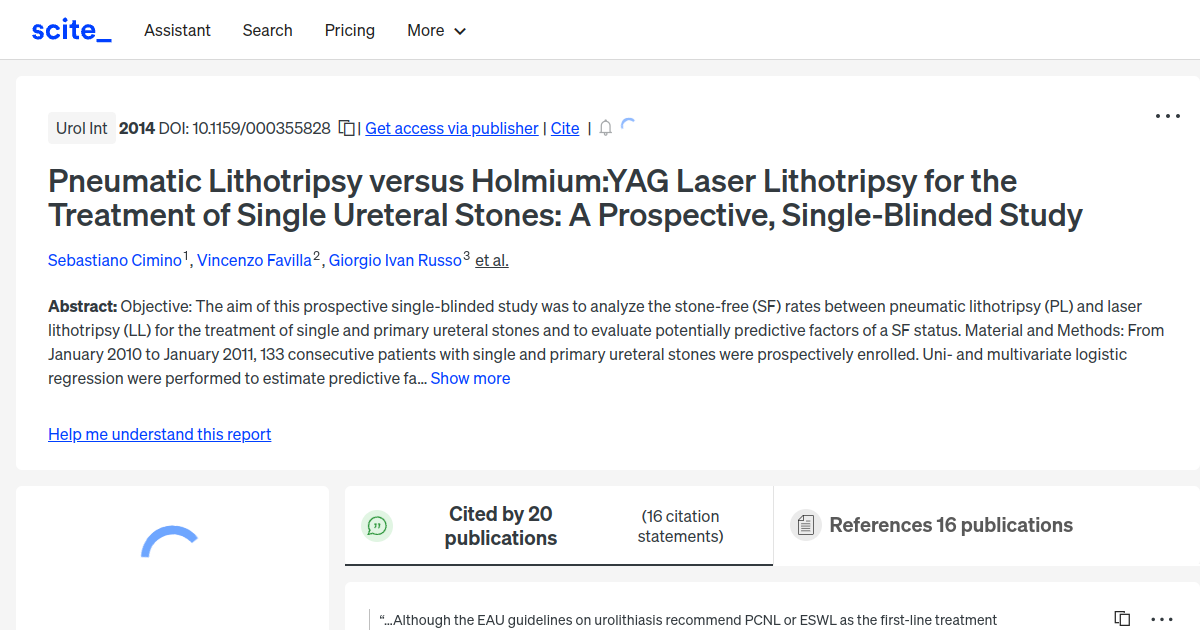
Task: Click the References document icon
Action: (x=805, y=524)
